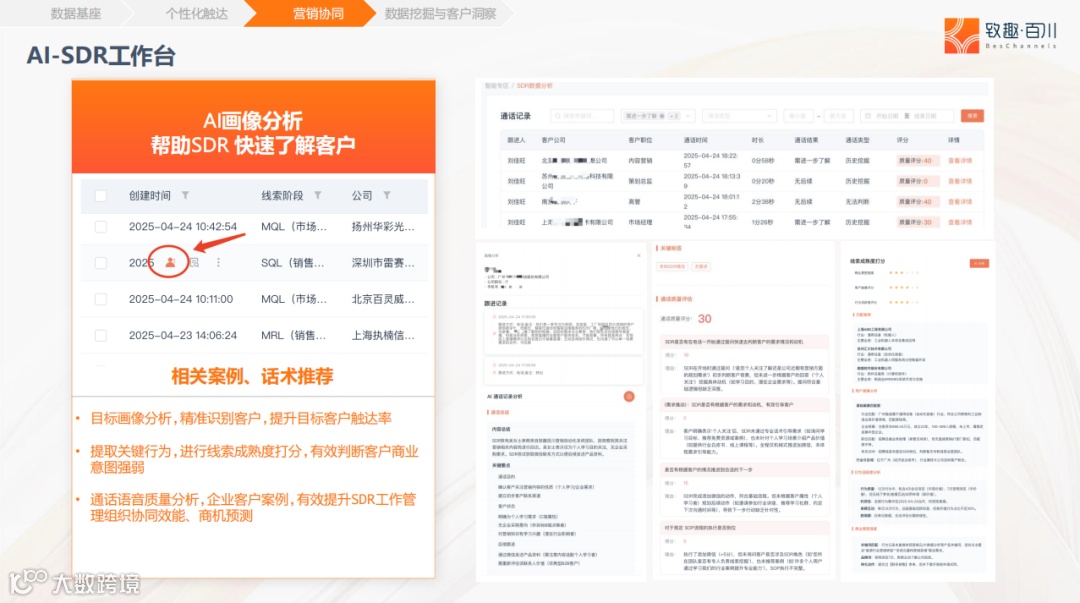The height and width of the screenshot is (603, 1080).
Task: Click the SQL（销售... stage cell
Action: click(293, 263)
